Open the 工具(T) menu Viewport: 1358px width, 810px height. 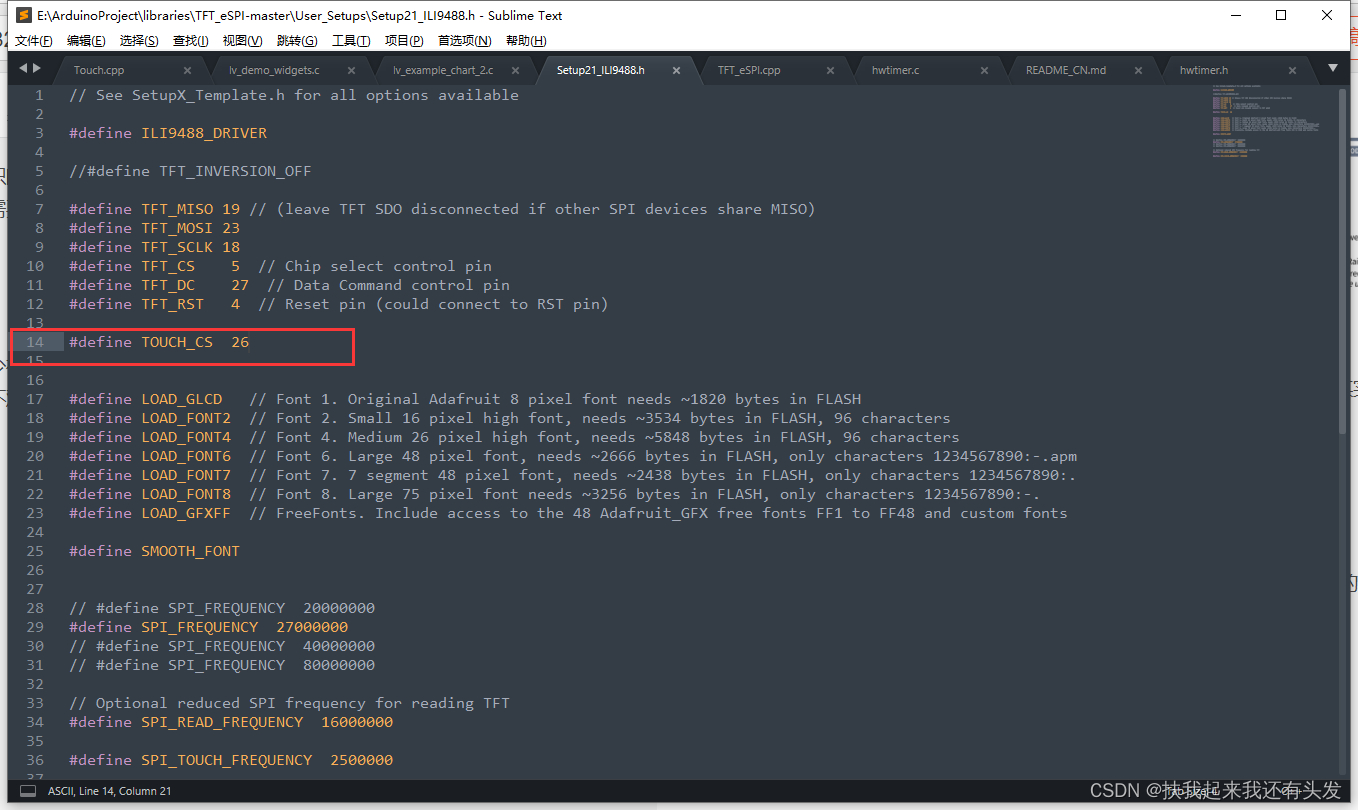351,41
